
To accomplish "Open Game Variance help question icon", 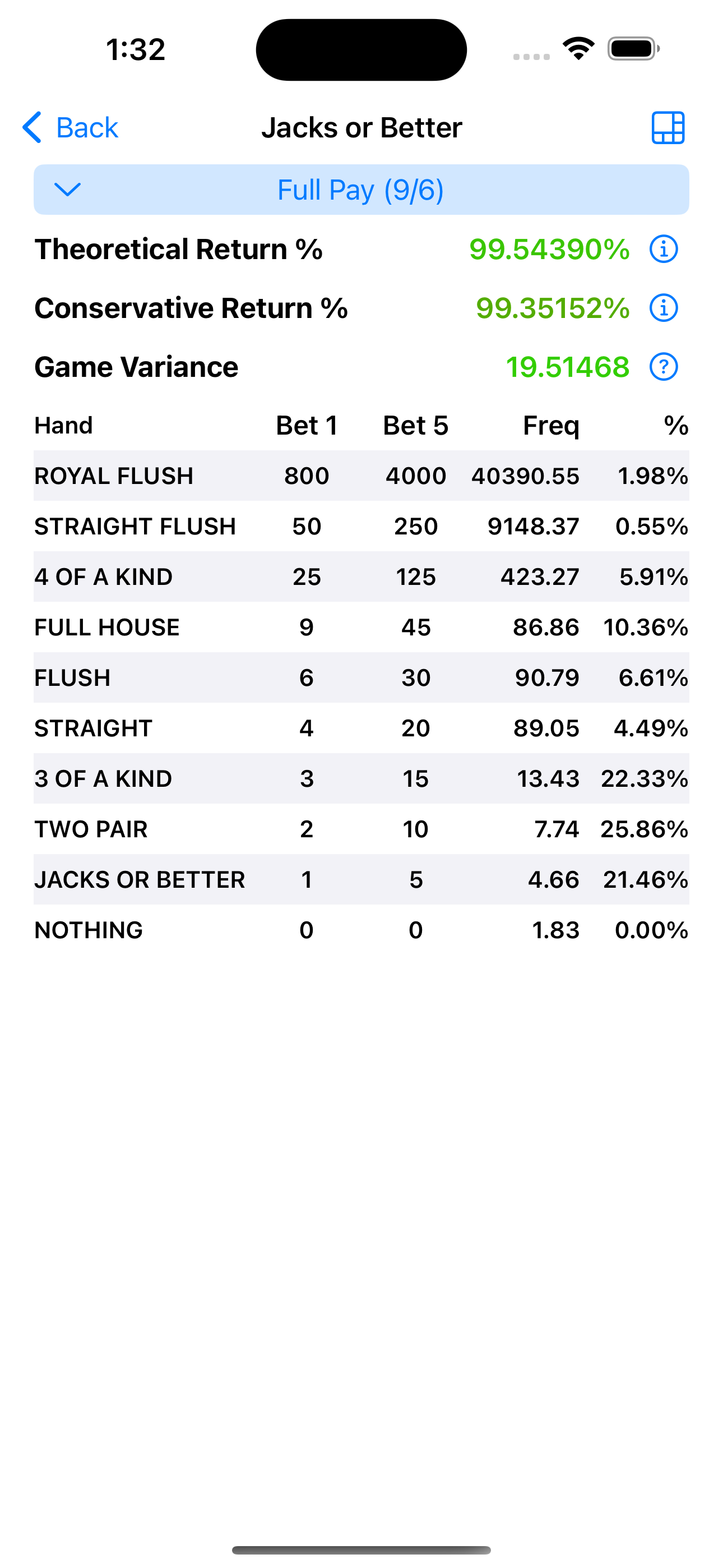I will (664, 367).
